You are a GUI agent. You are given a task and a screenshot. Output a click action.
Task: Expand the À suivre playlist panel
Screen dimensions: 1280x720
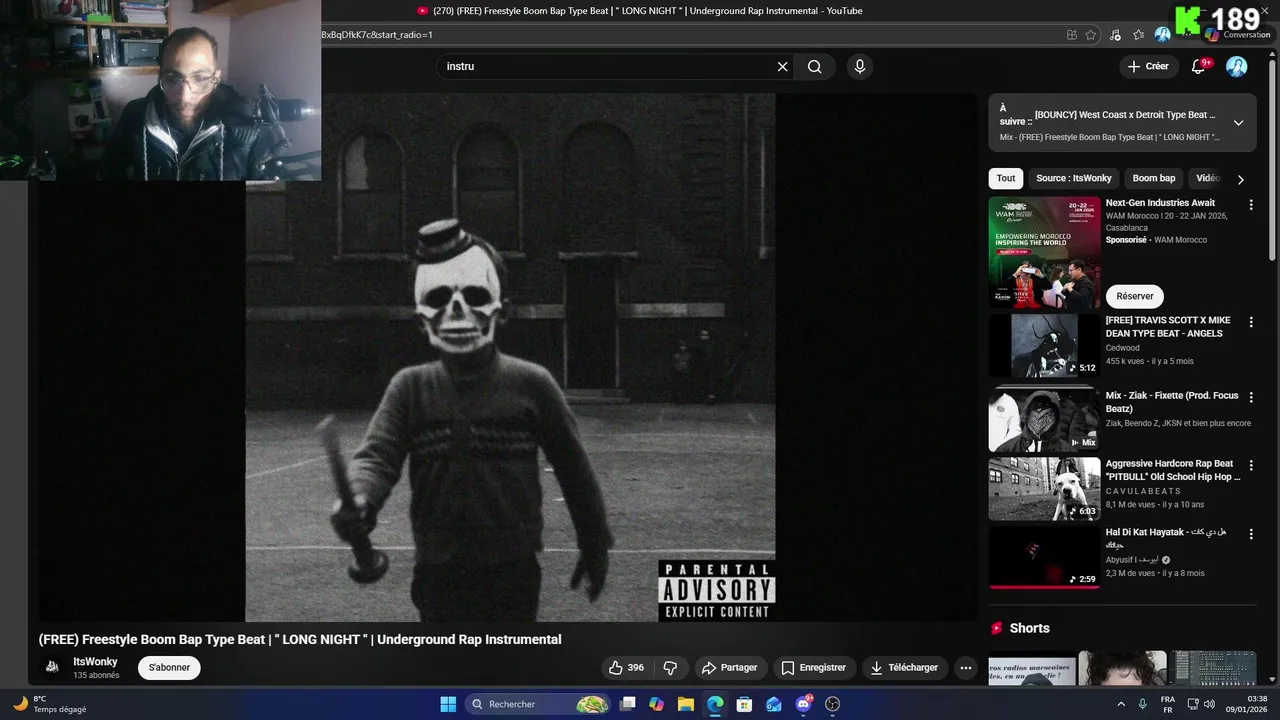click(x=1238, y=123)
